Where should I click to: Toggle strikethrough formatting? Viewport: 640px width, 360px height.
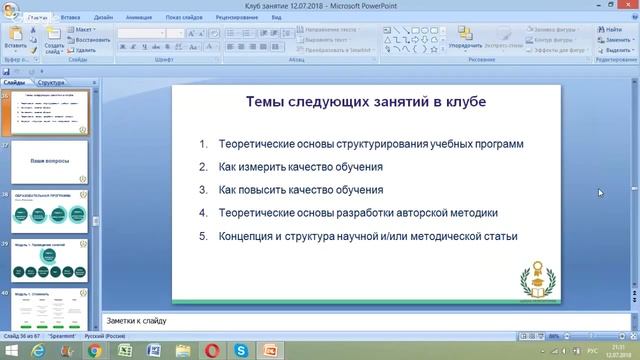coord(156,47)
